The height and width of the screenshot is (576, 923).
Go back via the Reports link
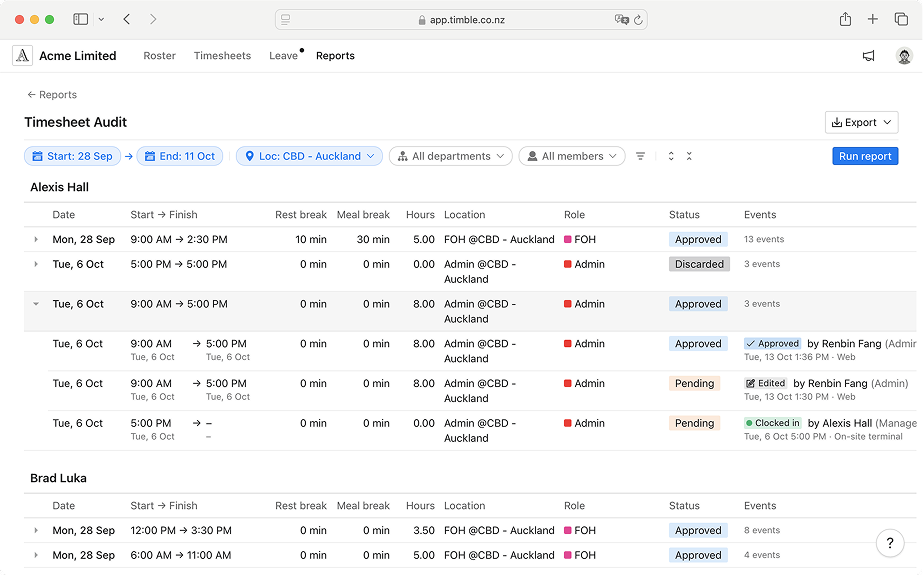pyautogui.click(x=52, y=95)
